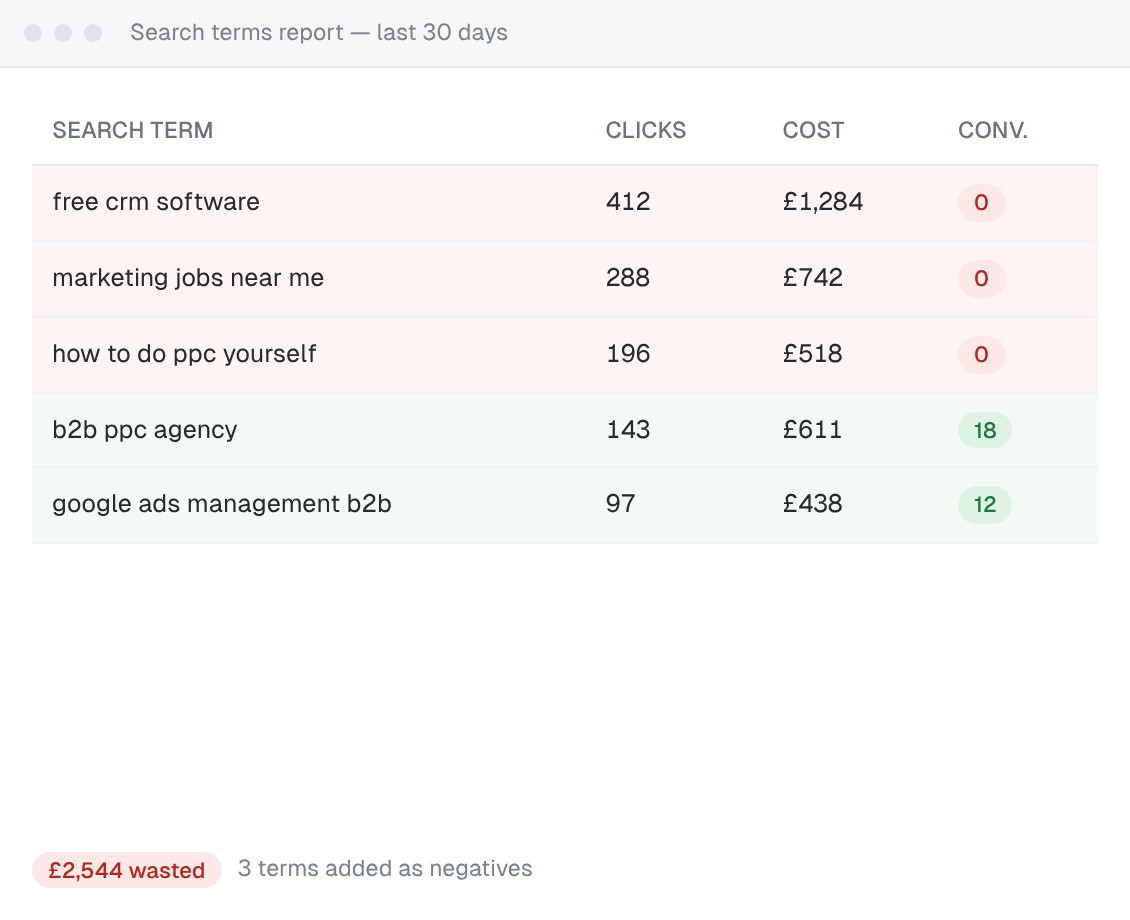Screen dimensions: 1130x920
Task: Click the 0 badge for marketing jobs near me
Action: tap(982, 279)
